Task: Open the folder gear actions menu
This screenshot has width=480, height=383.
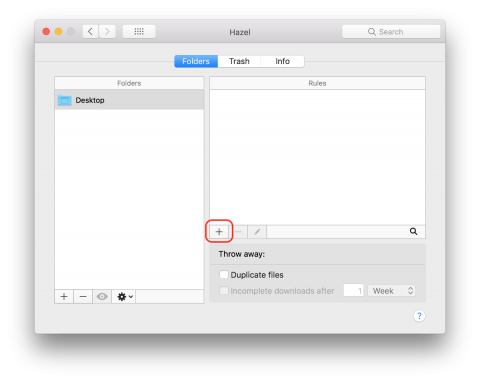Action: click(x=124, y=296)
